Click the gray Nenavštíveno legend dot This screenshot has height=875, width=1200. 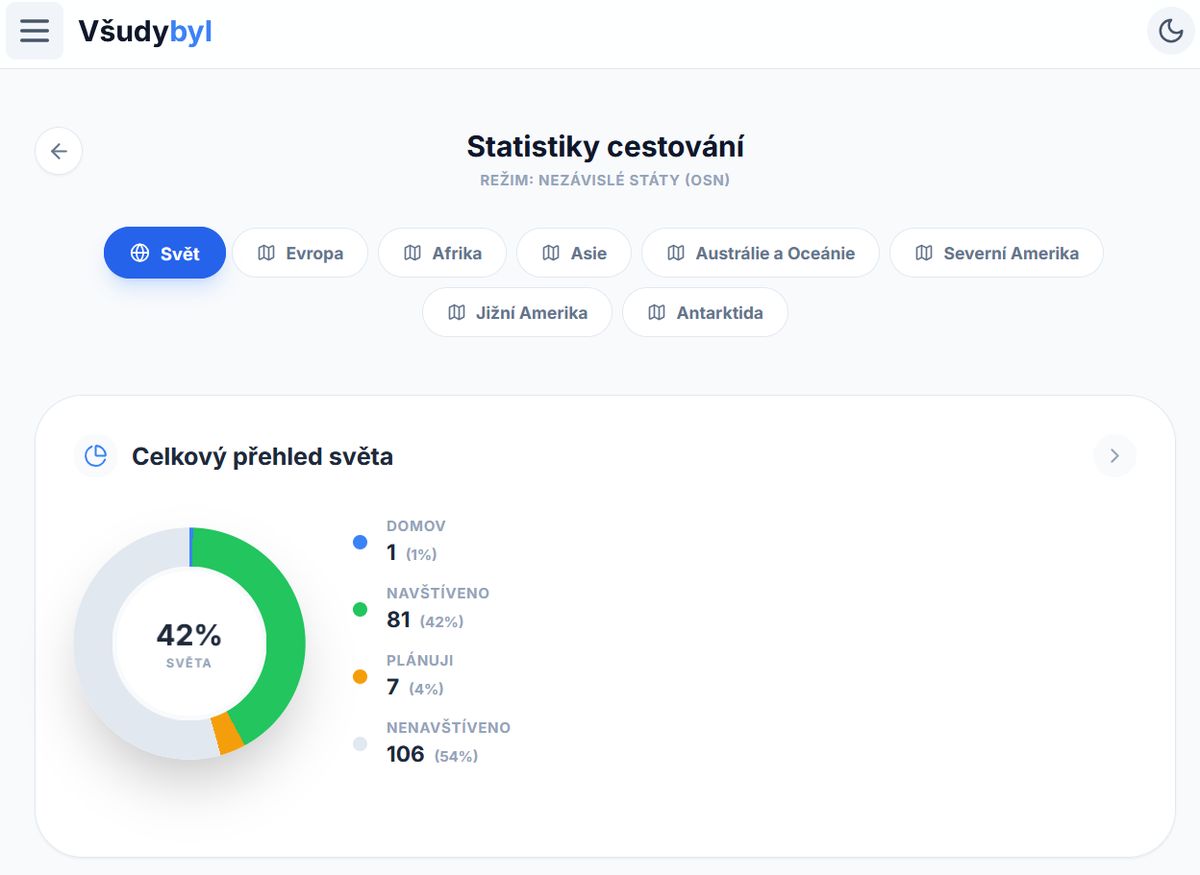pos(360,744)
